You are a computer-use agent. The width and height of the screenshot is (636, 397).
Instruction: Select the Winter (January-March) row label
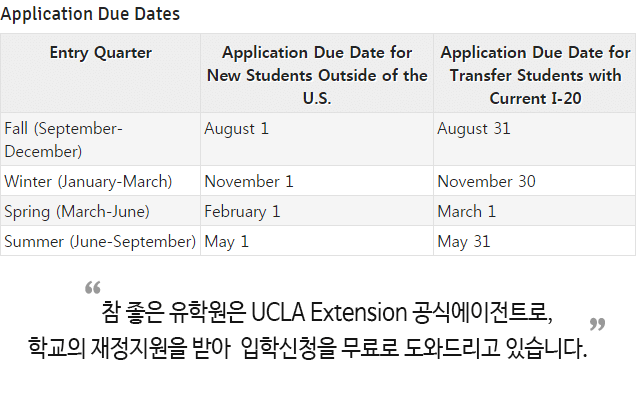pos(88,181)
